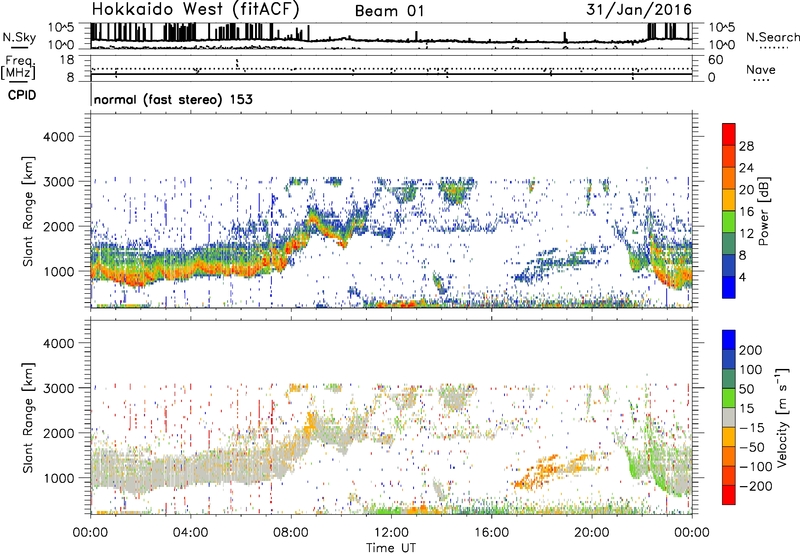Click the 'CPID' label

22,95
